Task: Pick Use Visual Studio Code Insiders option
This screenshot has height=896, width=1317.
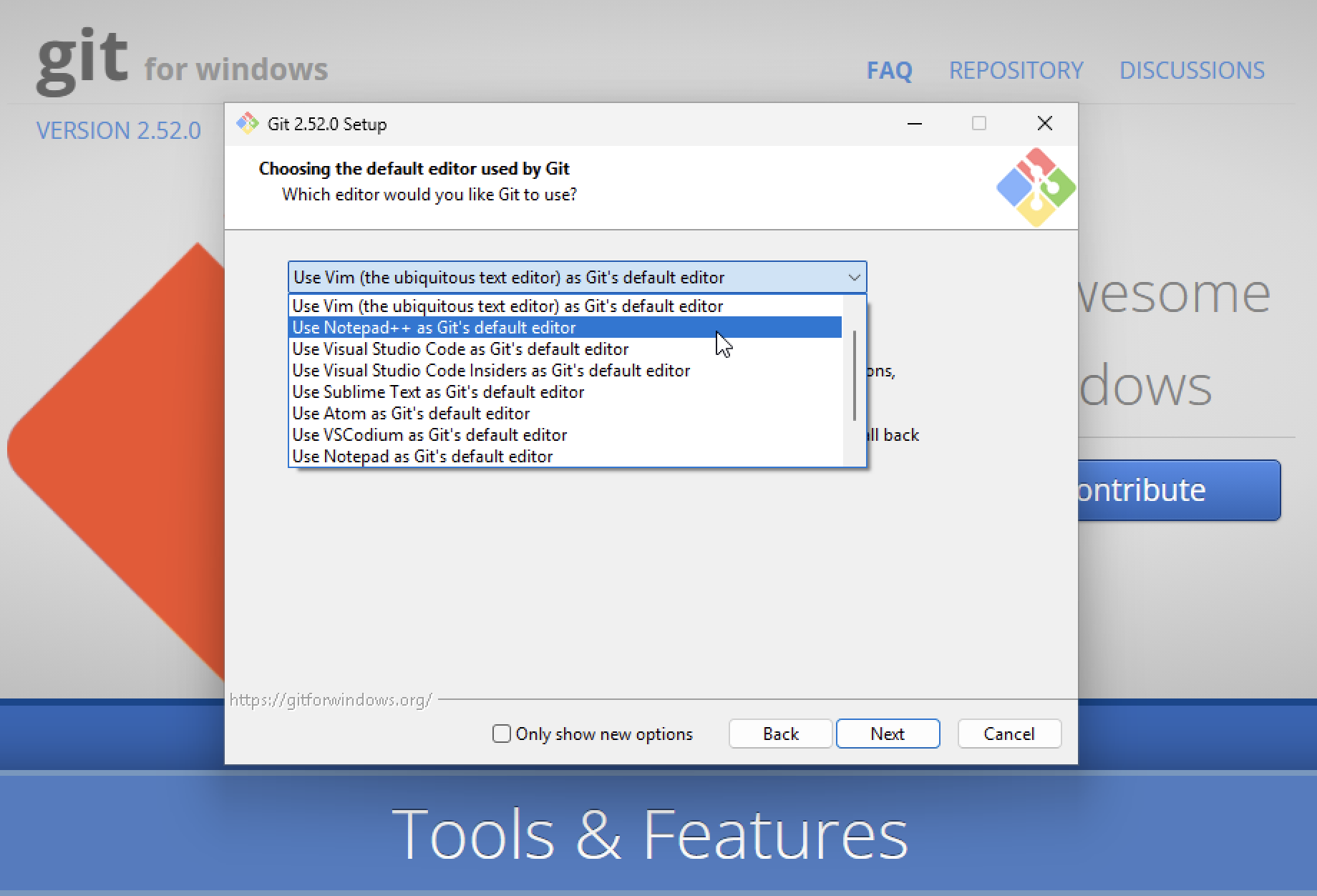Action: tap(565, 371)
